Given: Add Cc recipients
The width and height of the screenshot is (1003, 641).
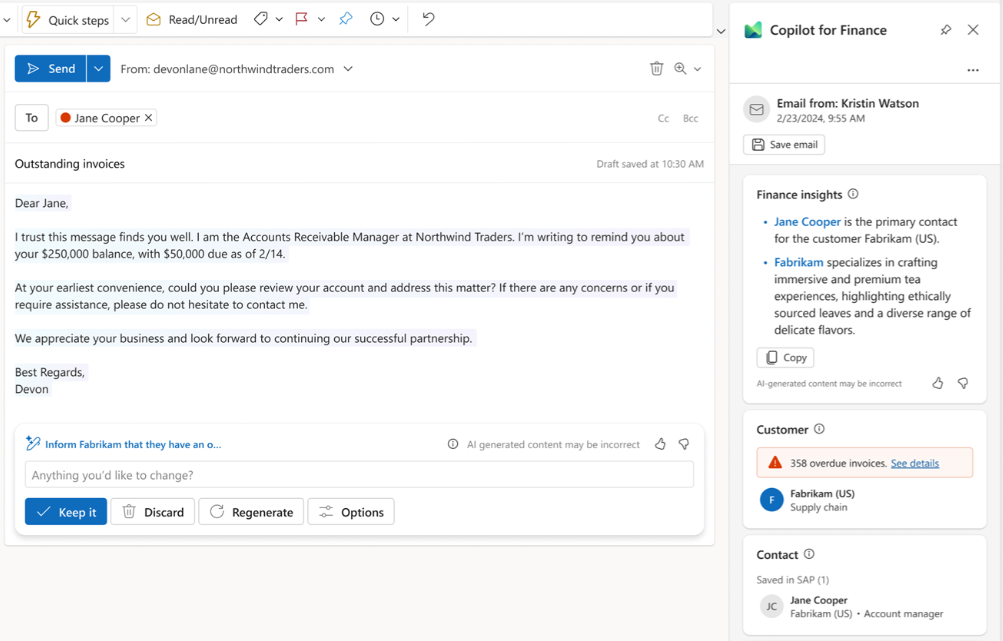Looking at the screenshot, I should 663,118.
